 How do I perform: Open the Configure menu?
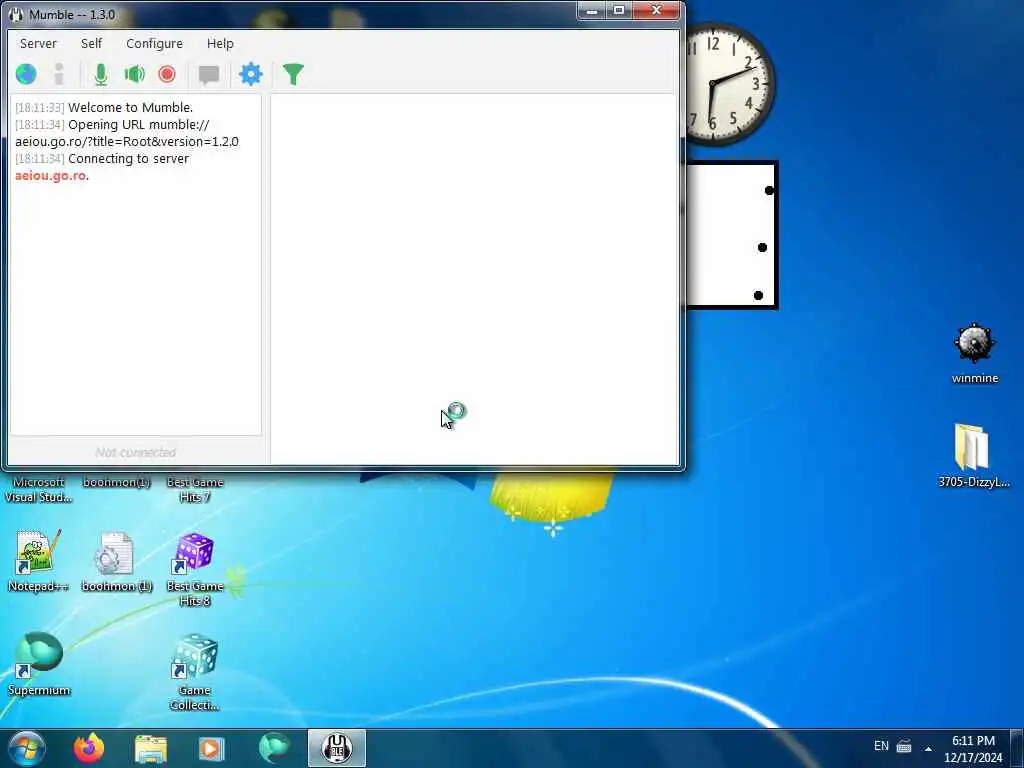click(154, 44)
